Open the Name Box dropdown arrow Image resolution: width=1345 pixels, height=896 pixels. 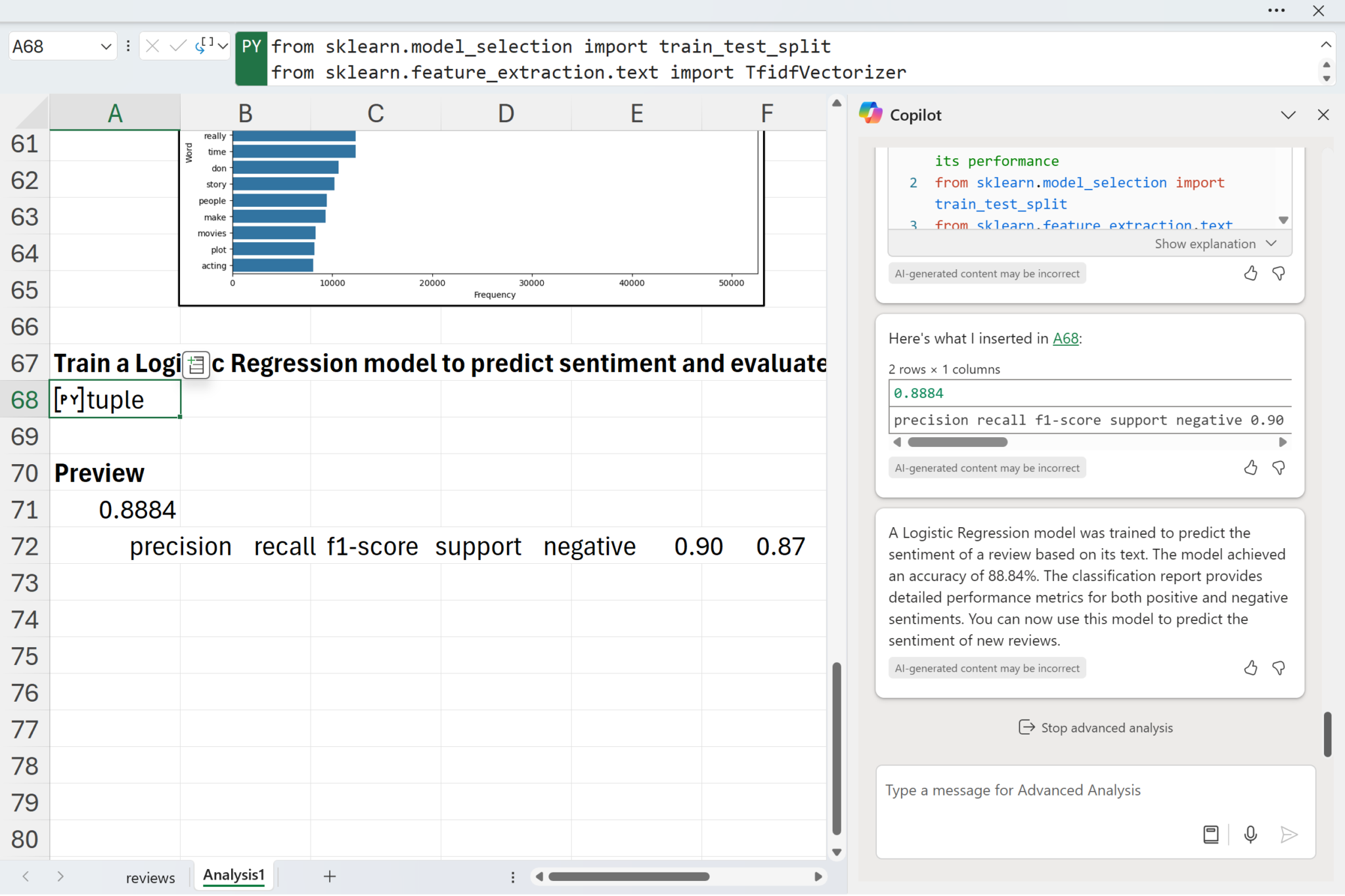pos(106,47)
